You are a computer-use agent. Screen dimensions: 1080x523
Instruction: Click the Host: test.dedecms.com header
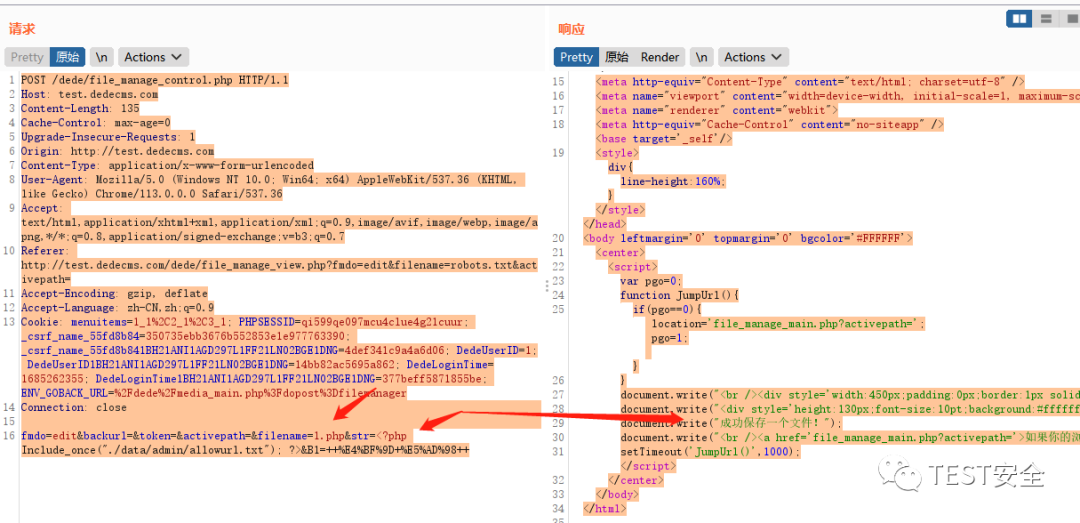(90, 94)
